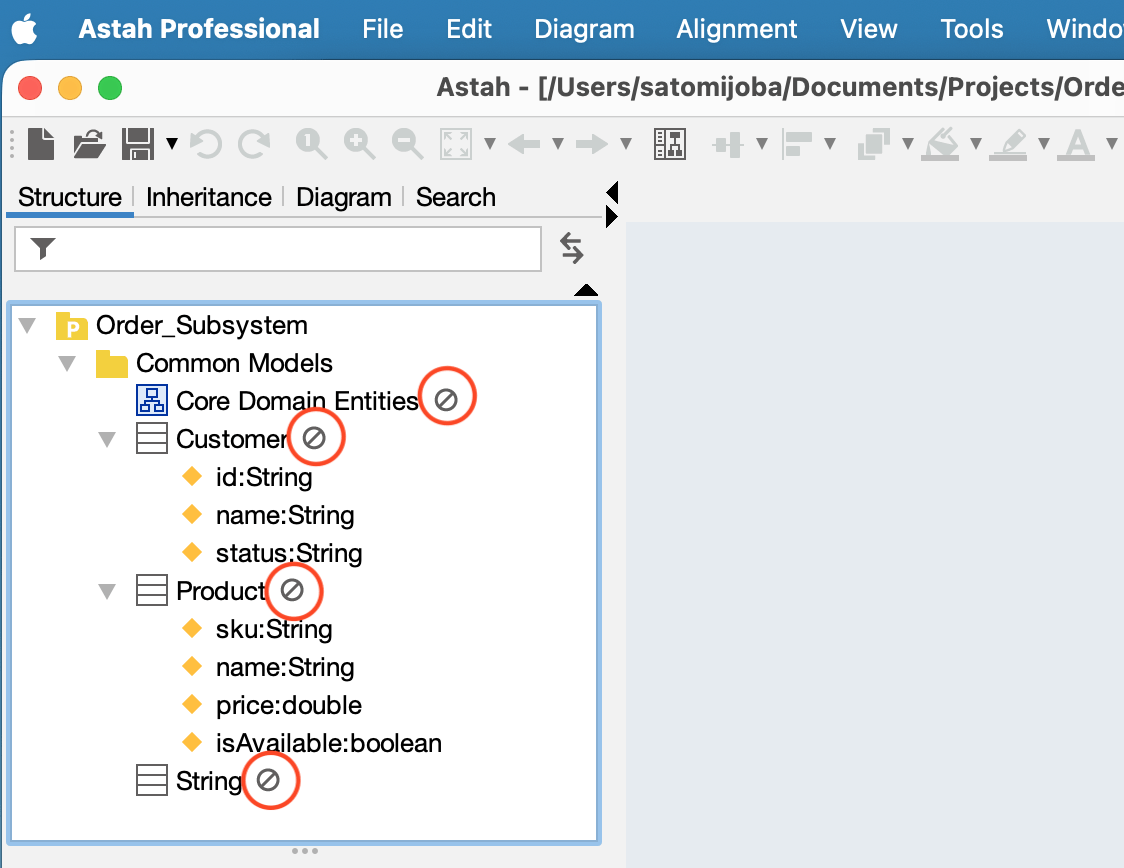Screen dimensions: 1124x868
Task: Click the bring-to-front layering icon
Action: 874,143
